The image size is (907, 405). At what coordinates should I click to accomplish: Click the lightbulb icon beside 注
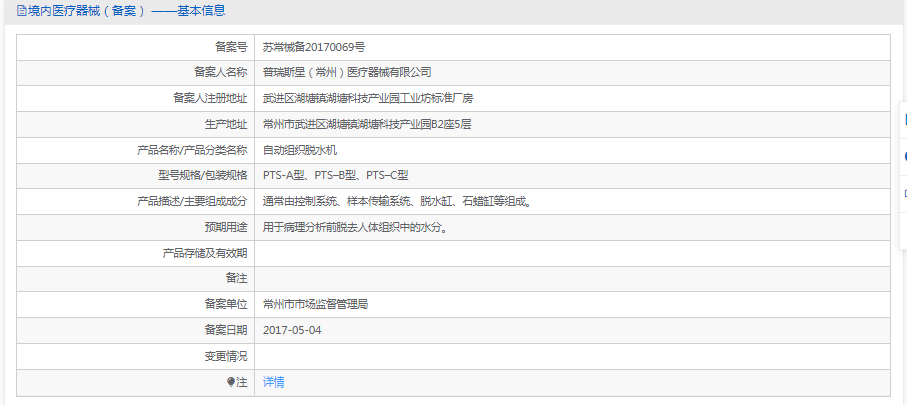231,382
